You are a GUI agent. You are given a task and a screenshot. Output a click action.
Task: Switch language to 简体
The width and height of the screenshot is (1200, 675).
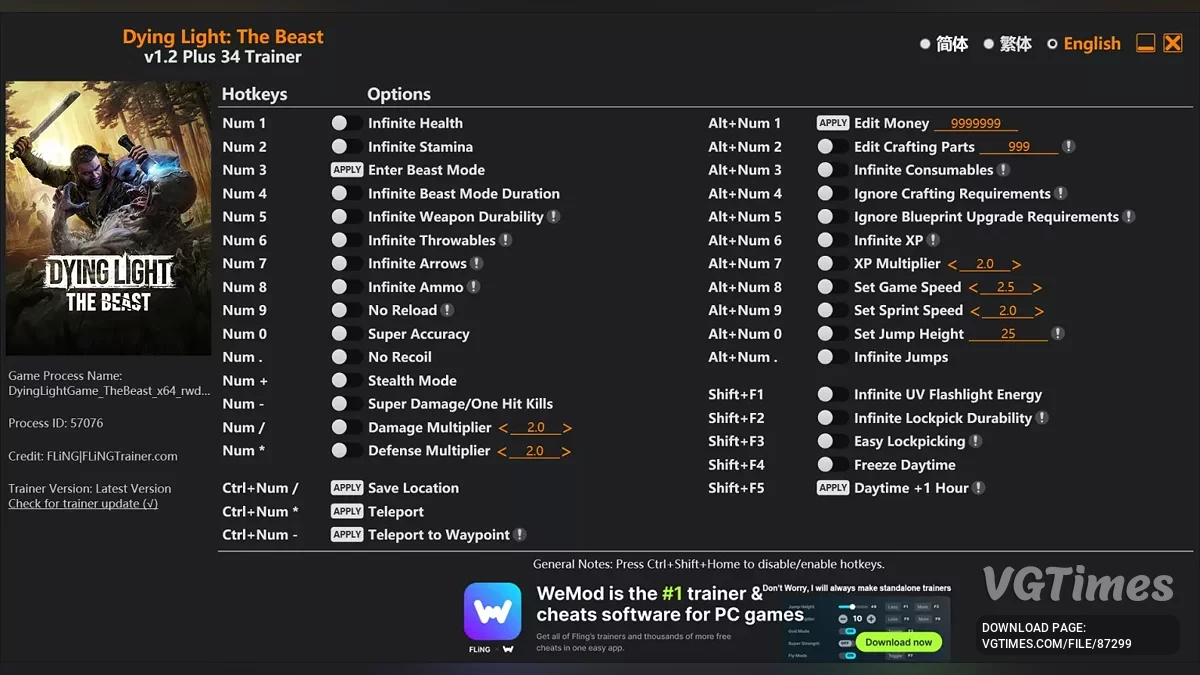coord(944,44)
